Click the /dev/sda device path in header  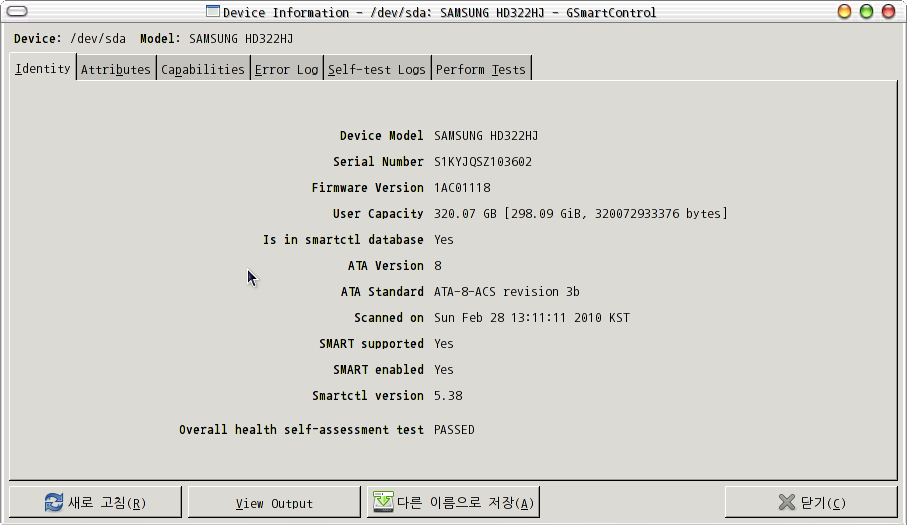(98, 39)
